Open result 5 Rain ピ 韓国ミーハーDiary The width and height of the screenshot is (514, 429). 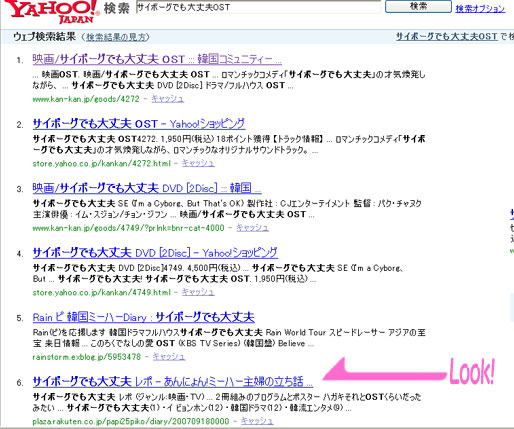[x=144, y=317]
